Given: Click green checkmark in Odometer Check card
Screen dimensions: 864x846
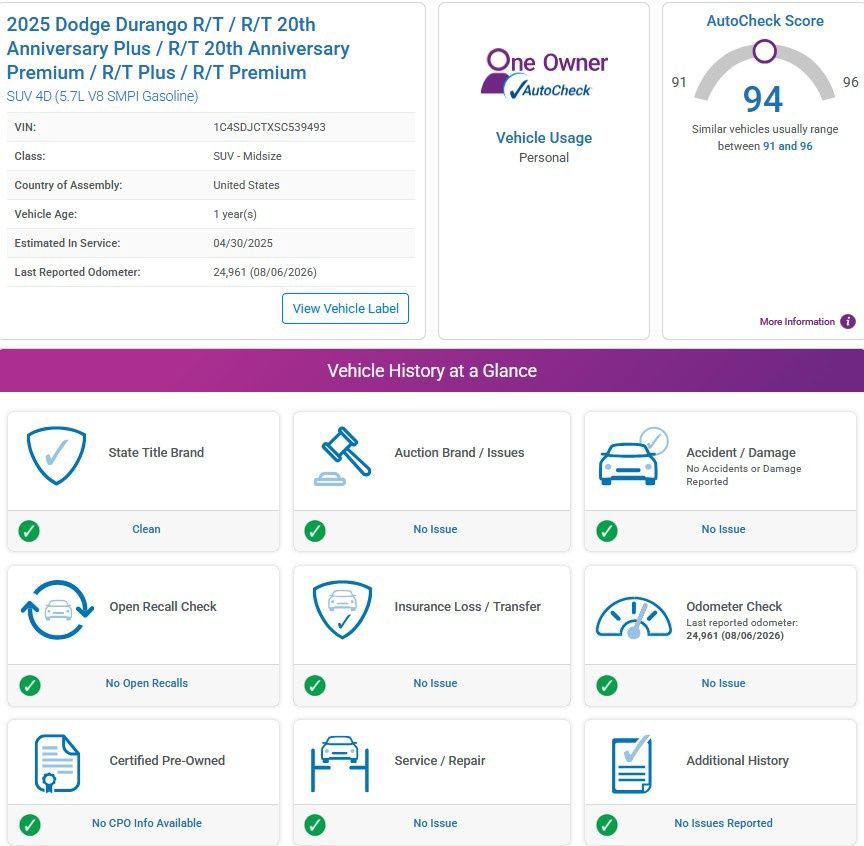Looking at the screenshot, I should coord(607,685).
